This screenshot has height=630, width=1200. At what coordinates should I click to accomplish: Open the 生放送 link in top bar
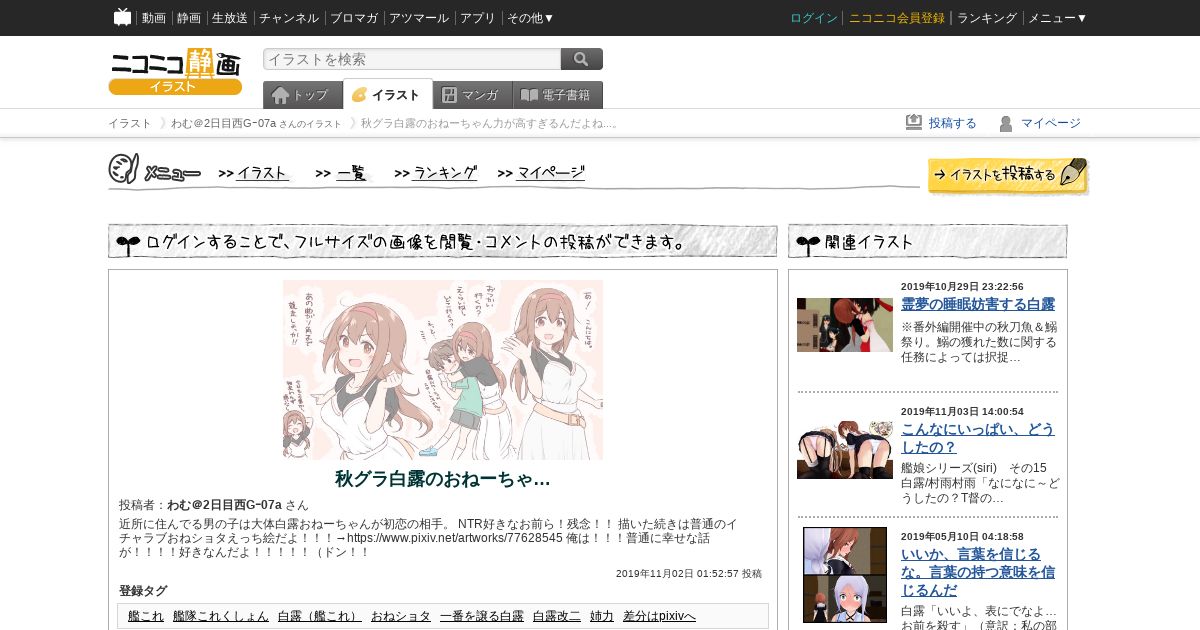click(230, 18)
